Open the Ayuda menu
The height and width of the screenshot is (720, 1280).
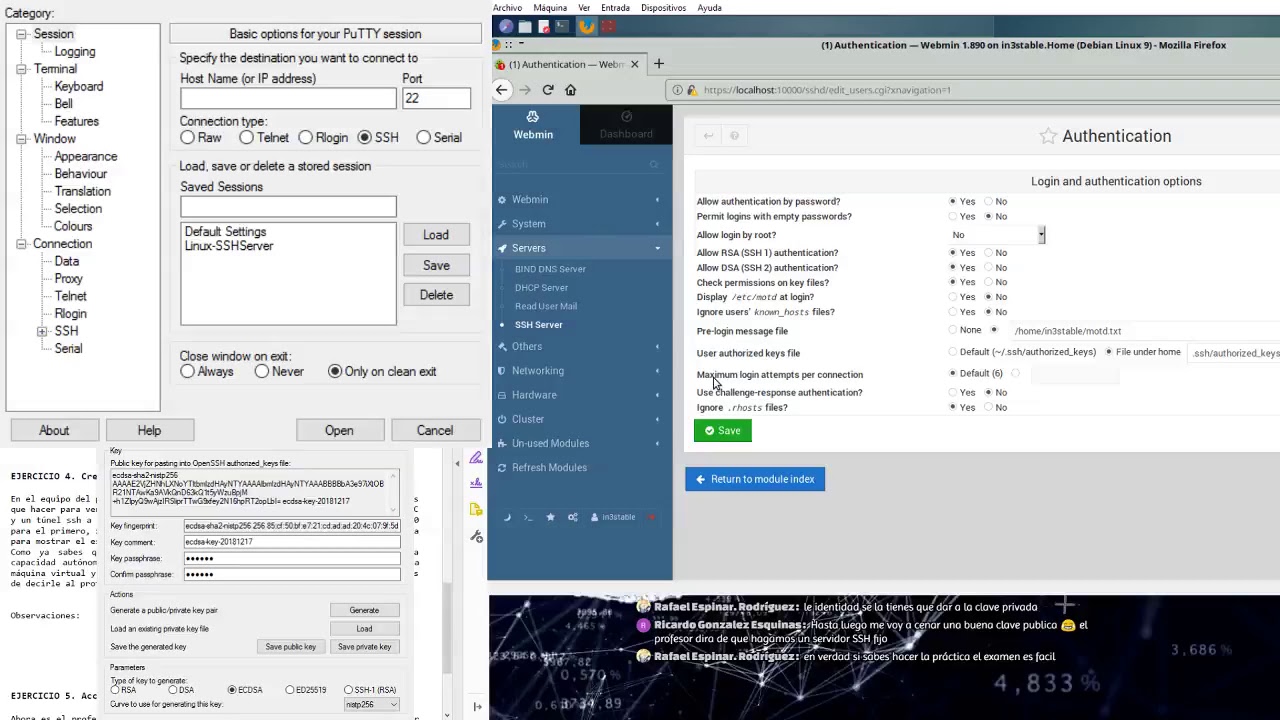709,8
